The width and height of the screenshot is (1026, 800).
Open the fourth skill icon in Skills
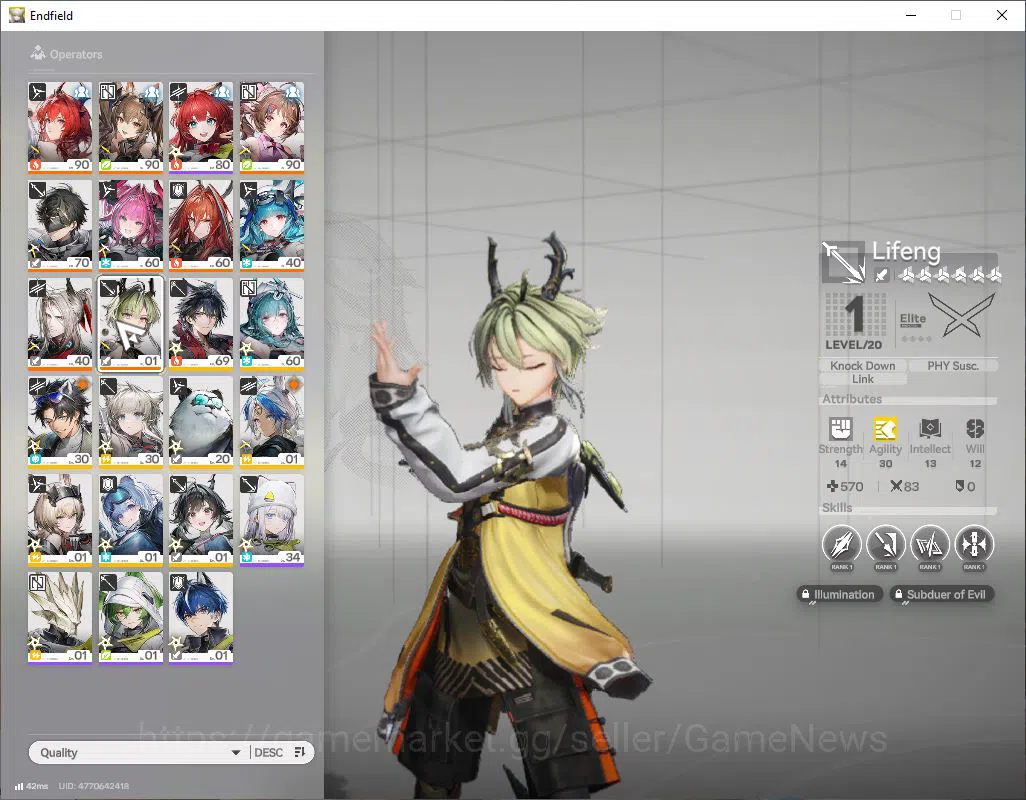(974, 544)
